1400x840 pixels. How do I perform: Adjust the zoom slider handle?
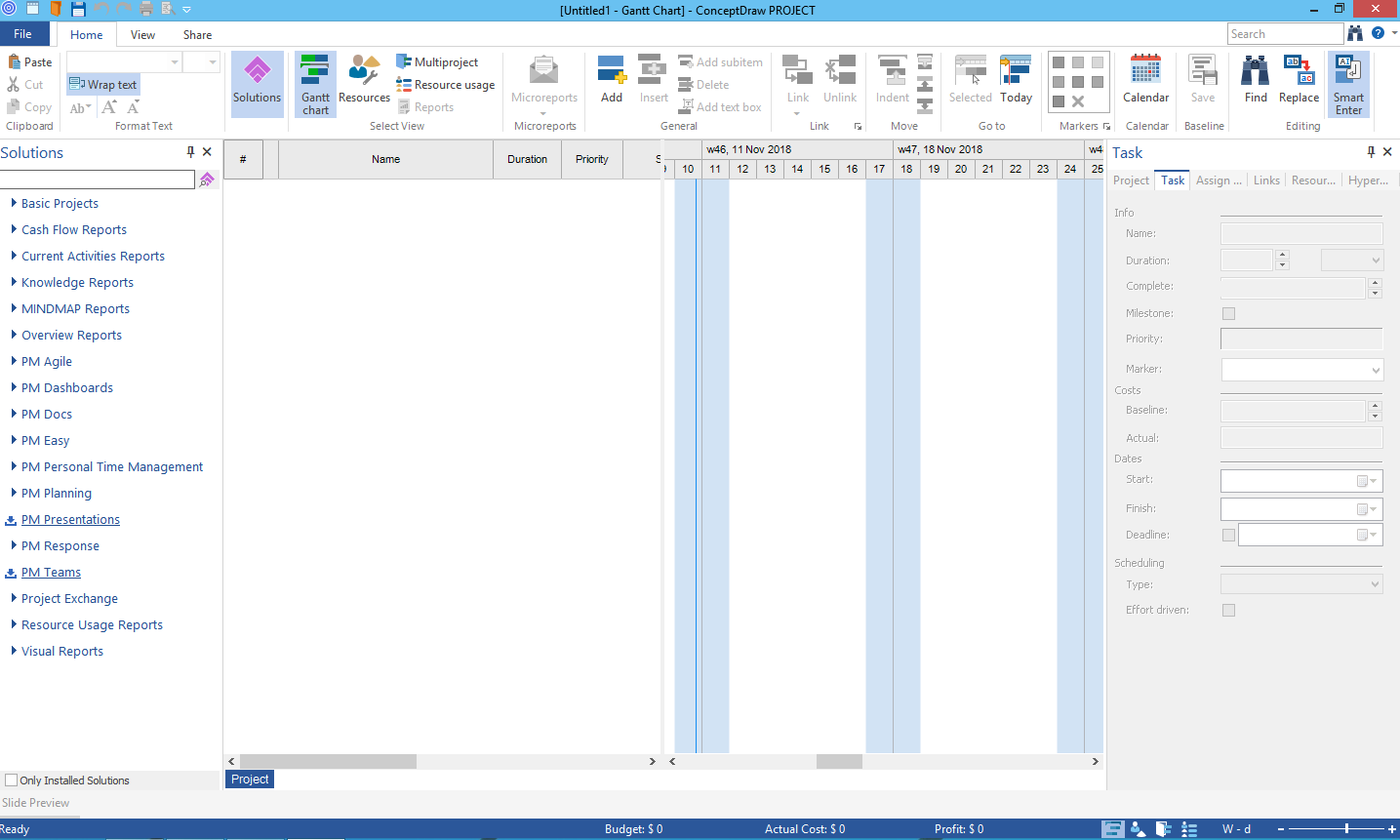(1346, 828)
